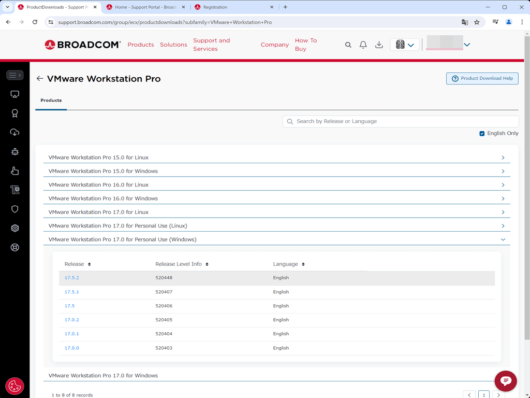Open release 17.5.2 link
Viewport: 530px width, 398px height.
click(72, 278)
